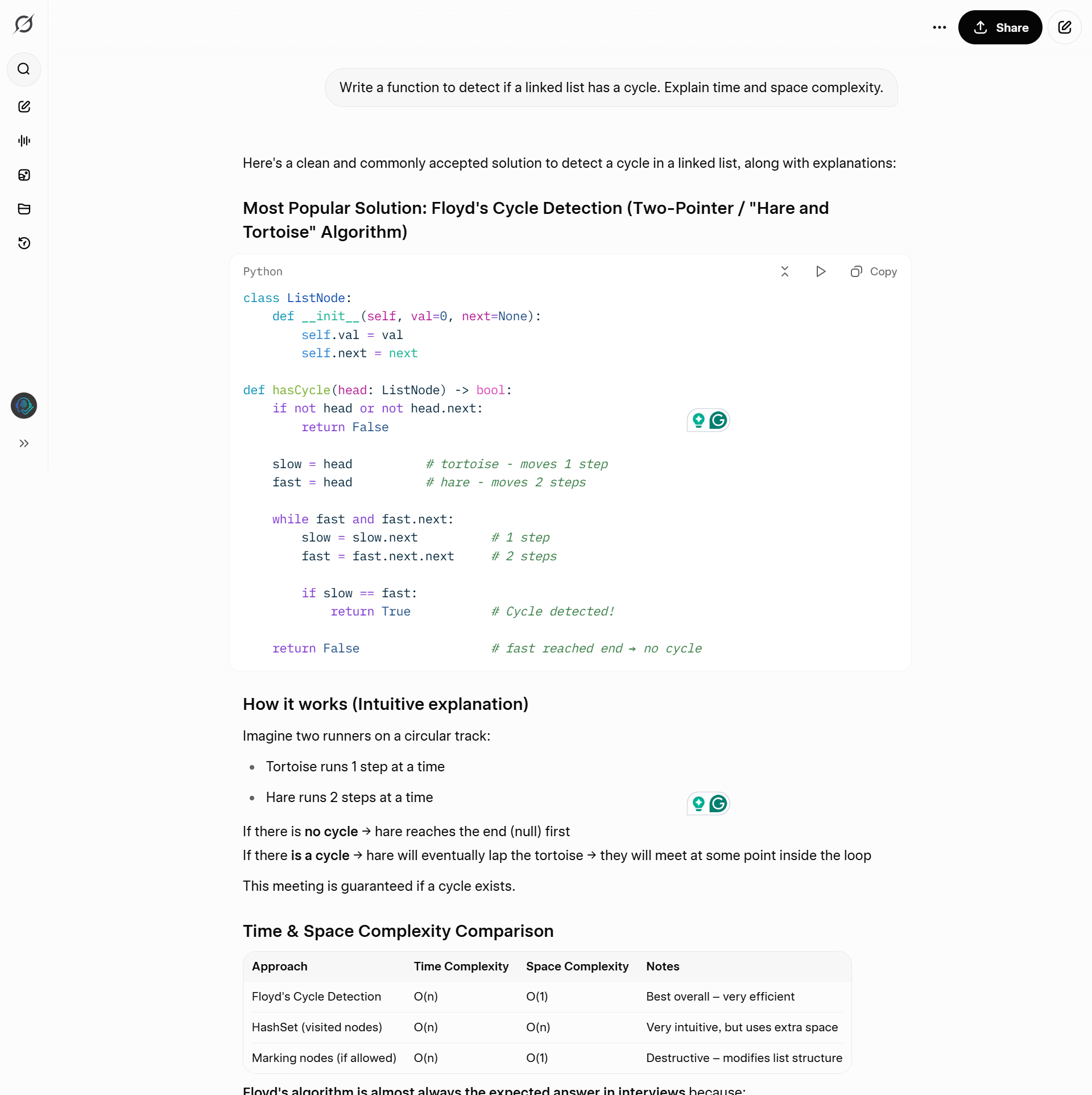
Task: Open the voice input feature
Action: tap(24, 141)
